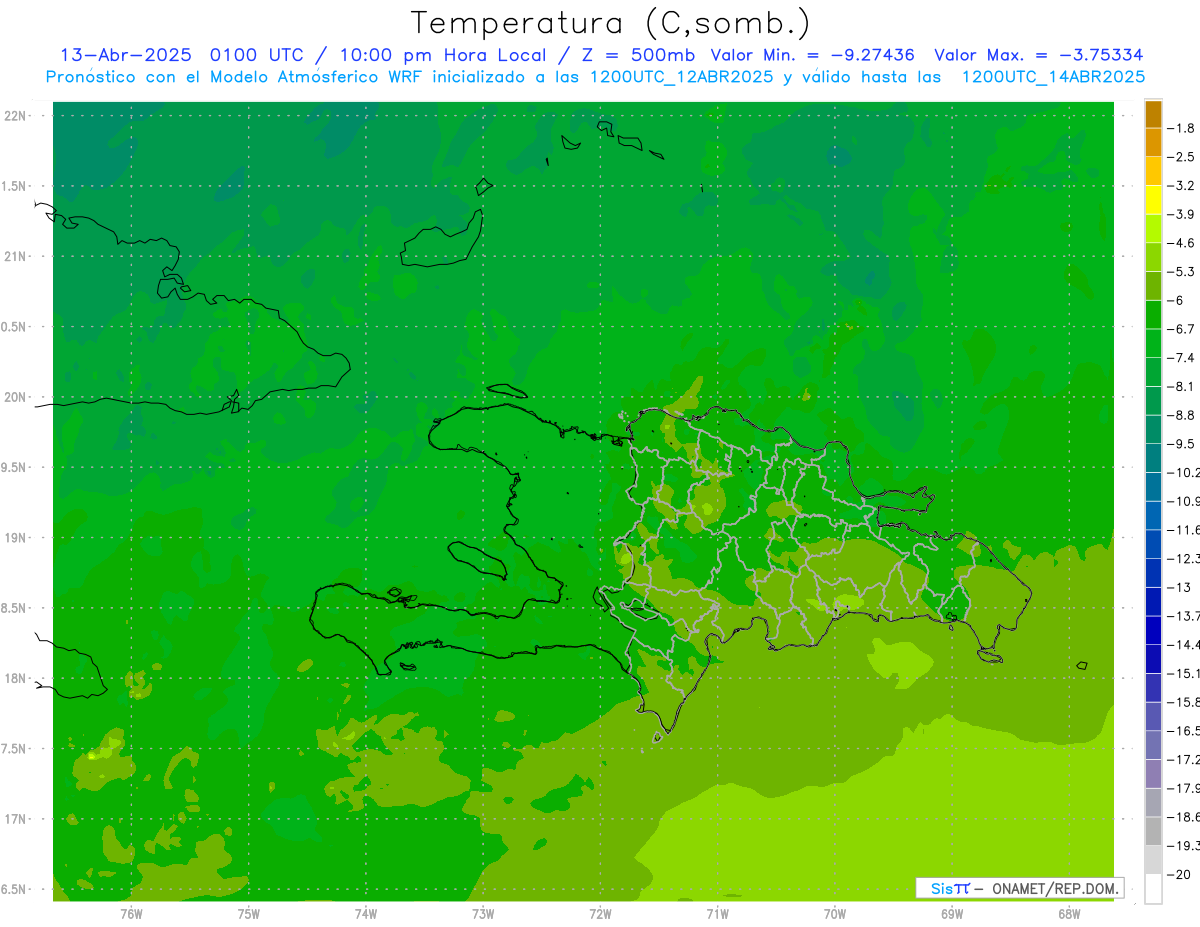This screenshot has width=1200, height=927.
Task: Click the '17N' latitude axis label
Action: point(16,819)
